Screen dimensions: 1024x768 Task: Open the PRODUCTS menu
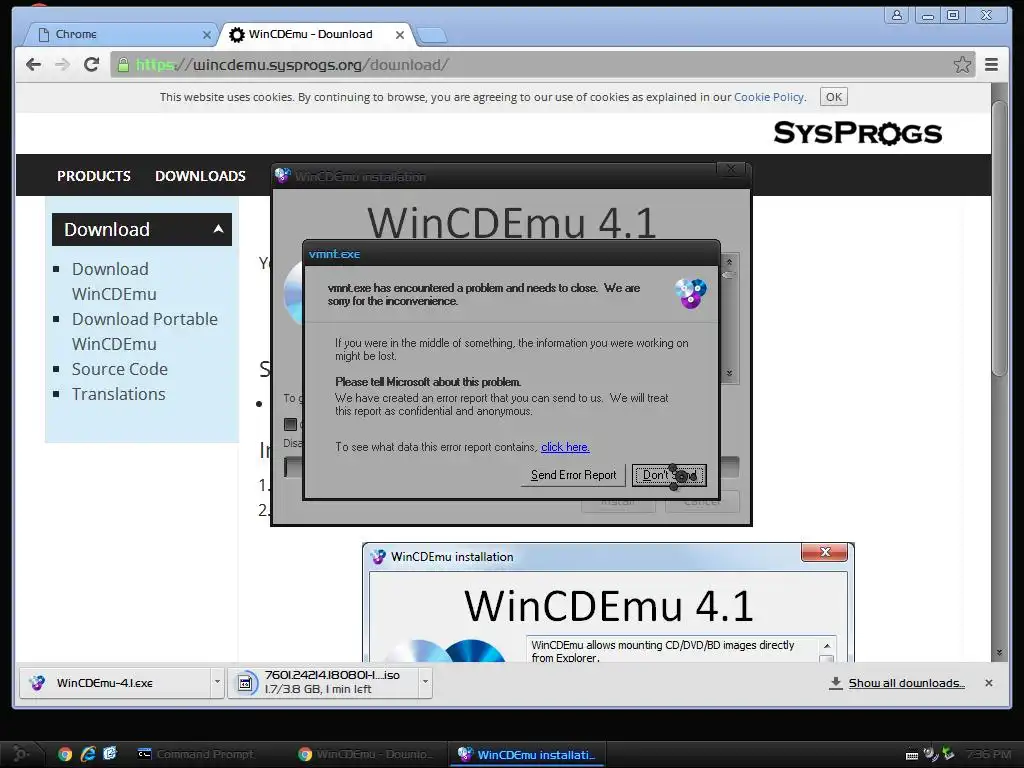click(x=93, y=176)
